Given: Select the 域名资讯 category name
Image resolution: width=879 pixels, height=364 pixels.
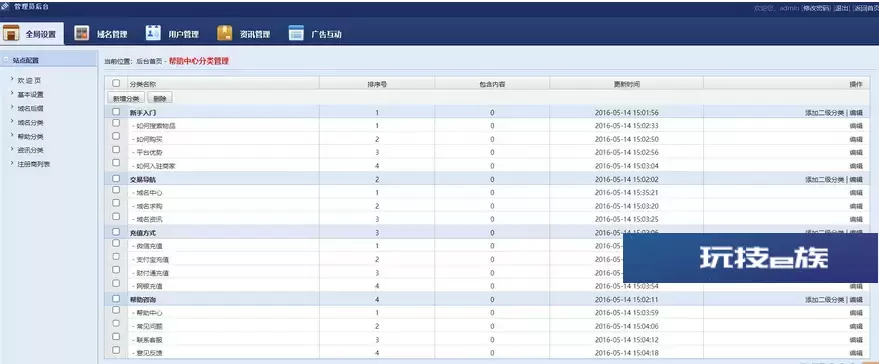Looking at the screenshot, I should click(149, 219).
